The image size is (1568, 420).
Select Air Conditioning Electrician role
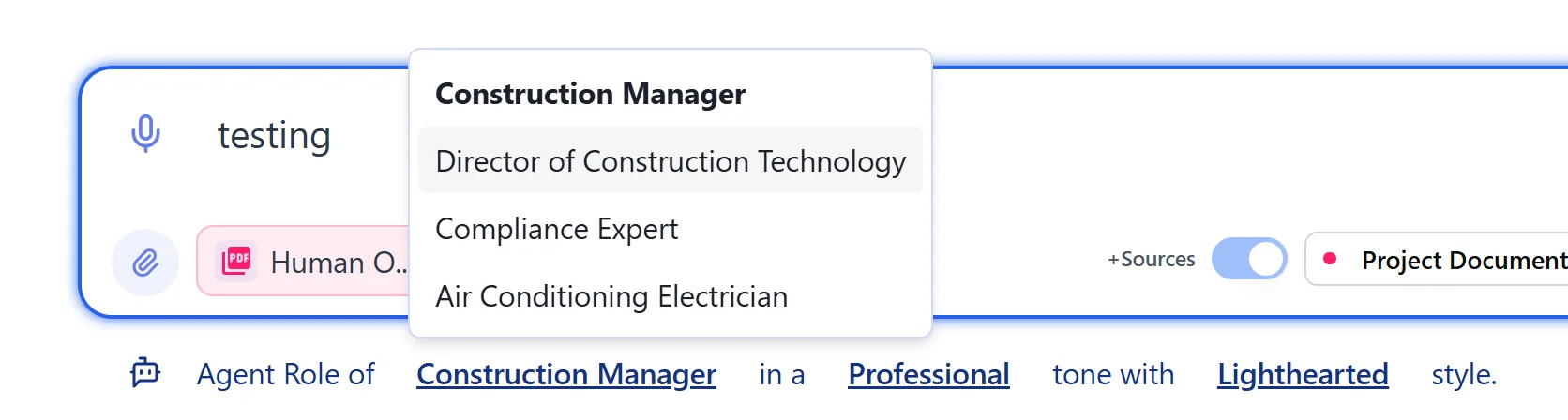click(611, 296)
